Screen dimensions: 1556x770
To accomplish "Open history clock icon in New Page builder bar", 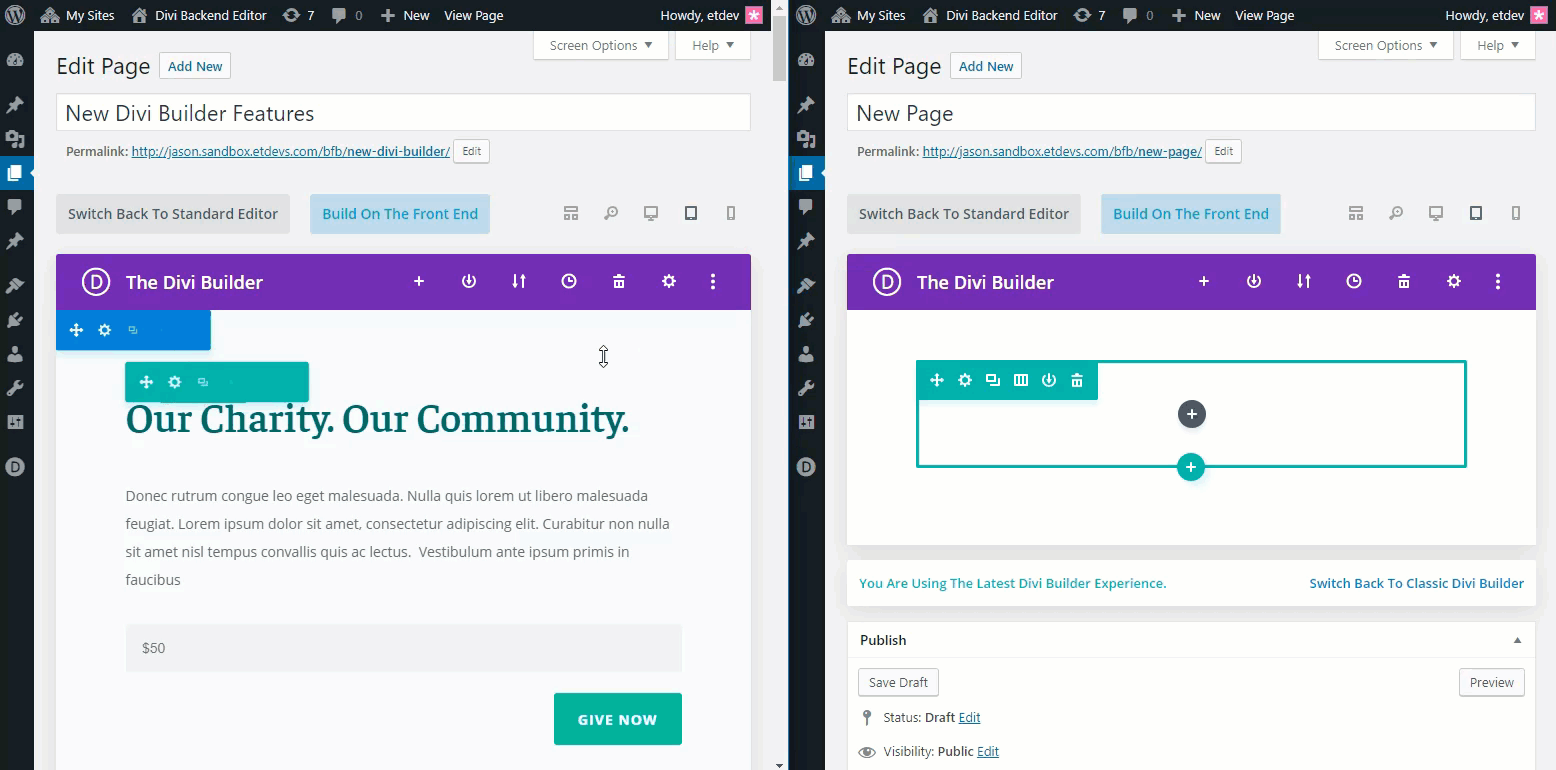I will (x=1354, y=282).
